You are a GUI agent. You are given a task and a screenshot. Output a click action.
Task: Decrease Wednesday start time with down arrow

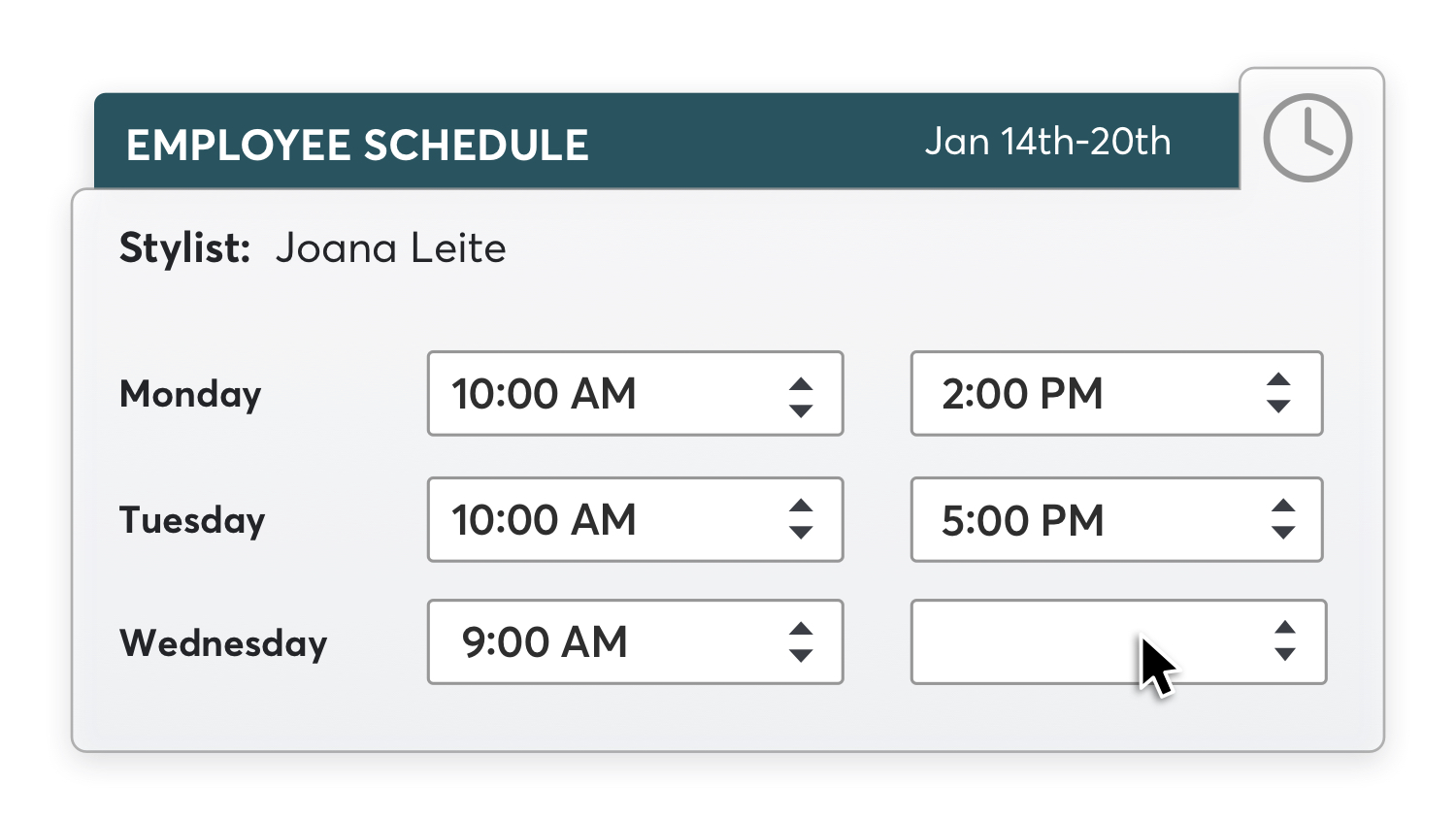click(x=801, y=655)
